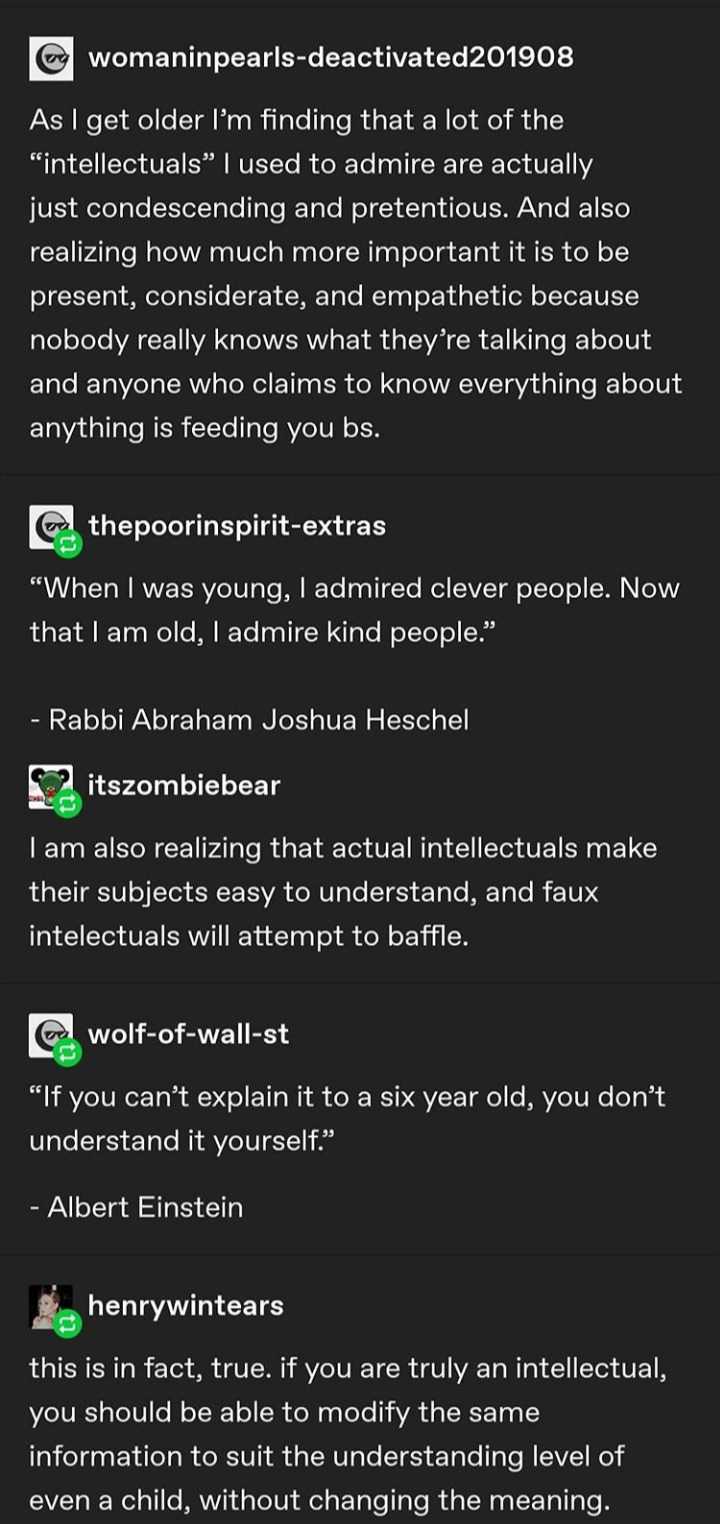720x1524 pixels.
Task: Select the original post text about intellectuals
Action: [350, 273]
